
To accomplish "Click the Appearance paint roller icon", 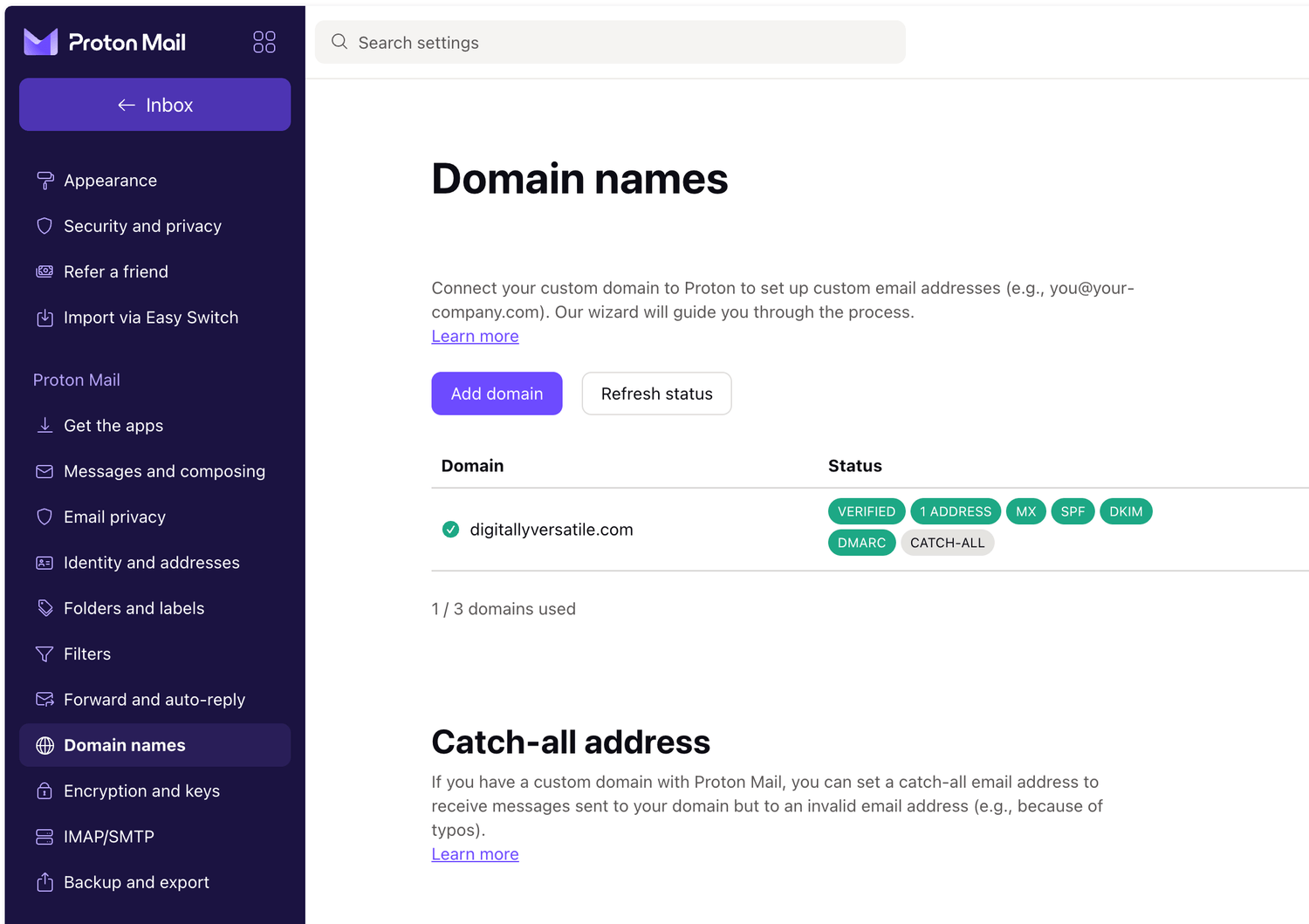I will pyautogui.click(x=45, y=181).
